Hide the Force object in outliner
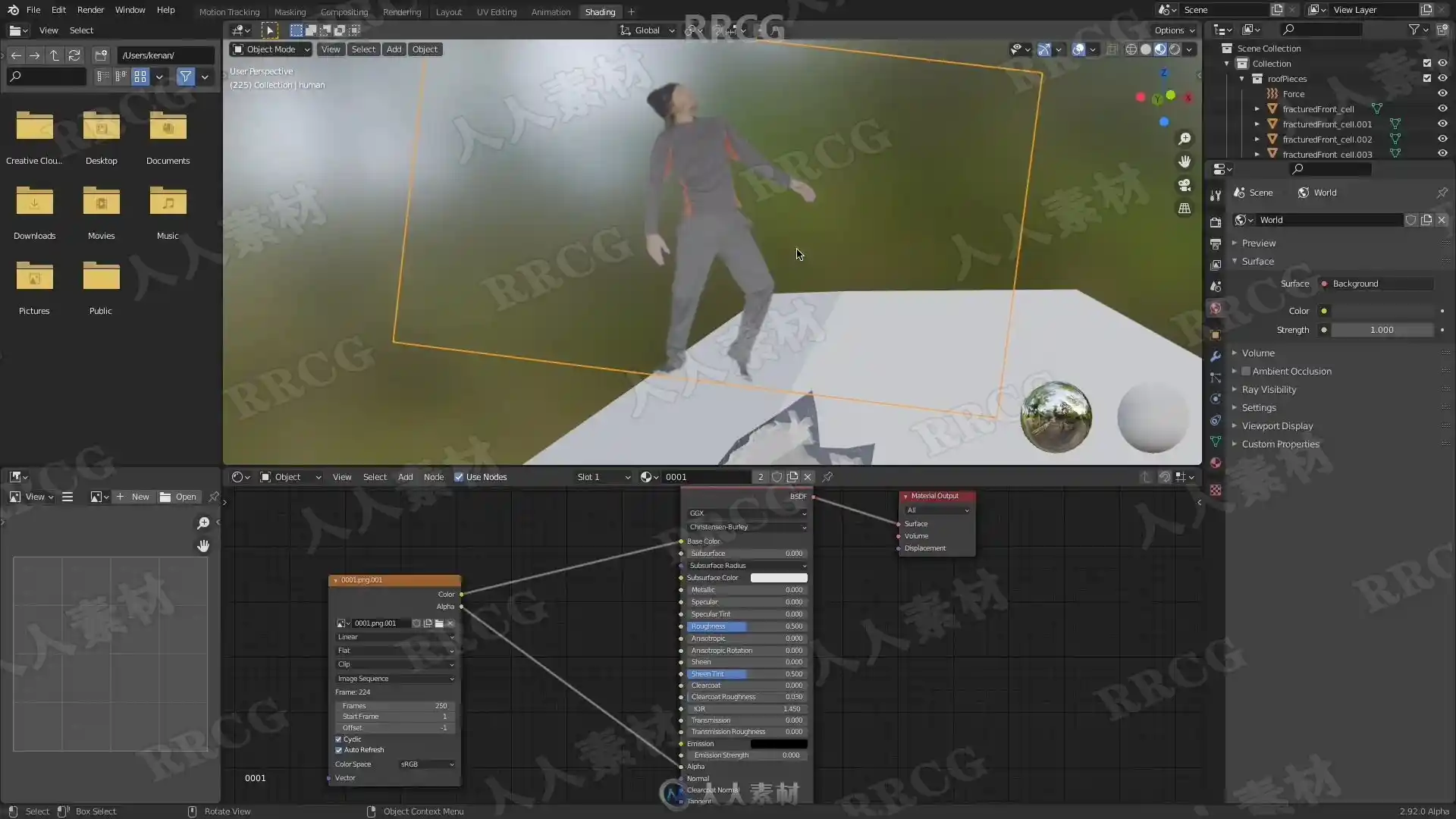The width and height of the screenshot is (1456, 819). coord(1442,94)
